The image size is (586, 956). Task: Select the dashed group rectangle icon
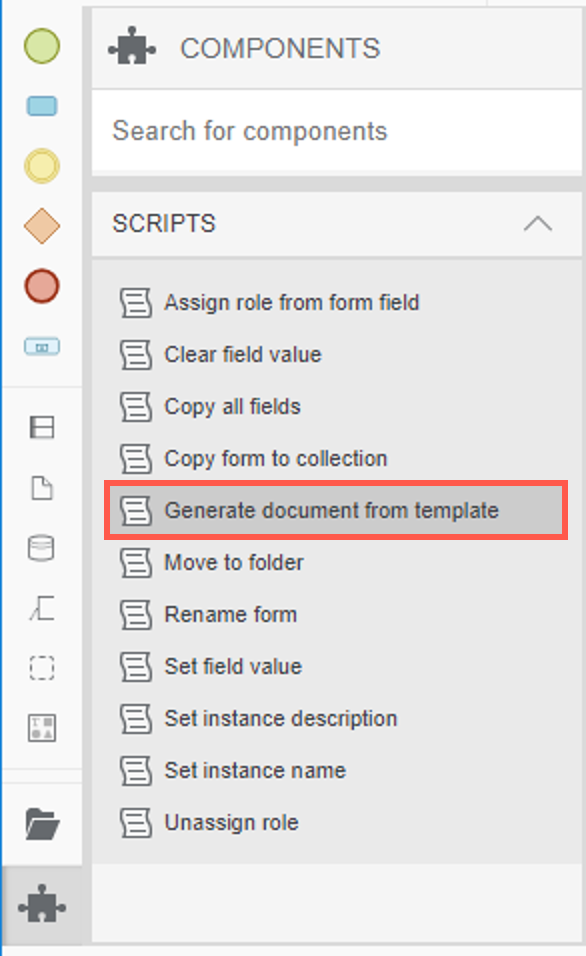point(42,668)
